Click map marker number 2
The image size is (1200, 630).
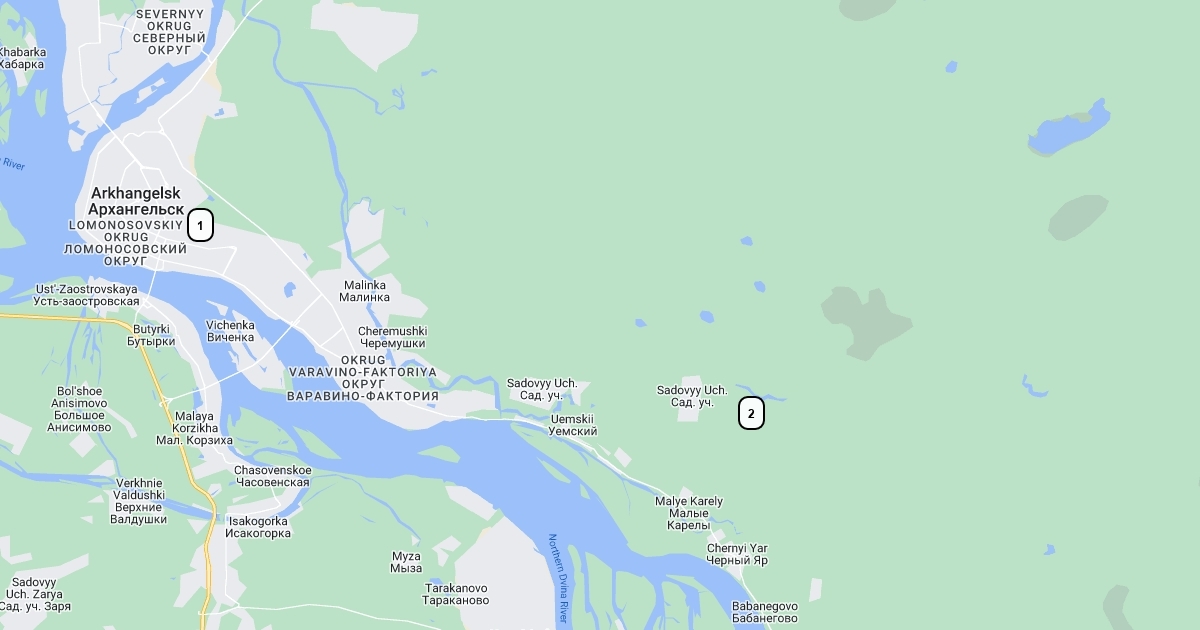(x=751, y=413)
